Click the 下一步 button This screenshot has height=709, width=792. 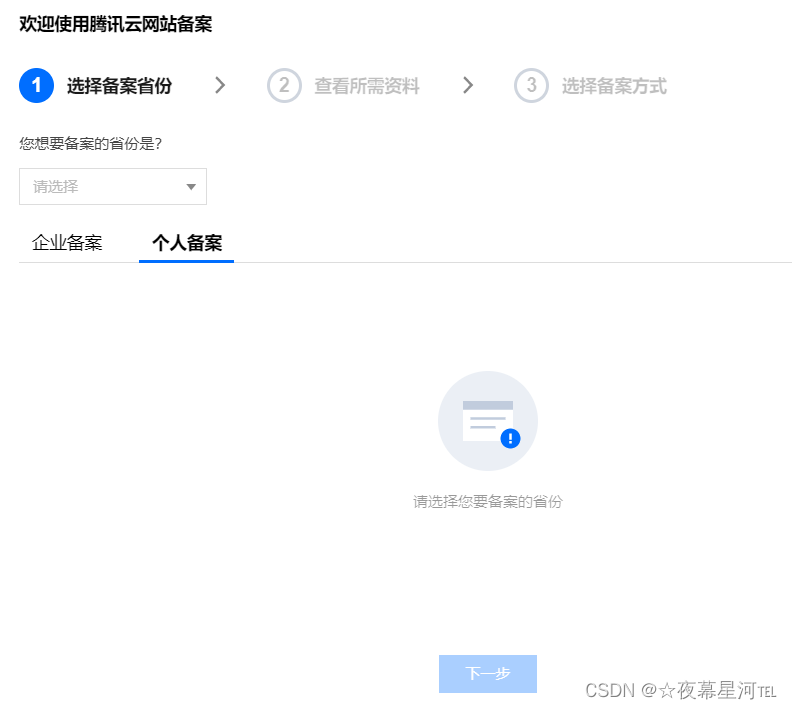click(487, 674)
